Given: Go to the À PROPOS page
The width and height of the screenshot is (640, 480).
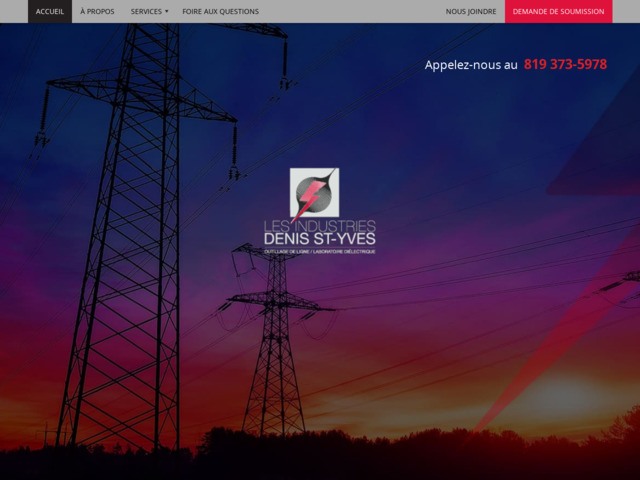Looking at the screenshot, I should [97, 12].
